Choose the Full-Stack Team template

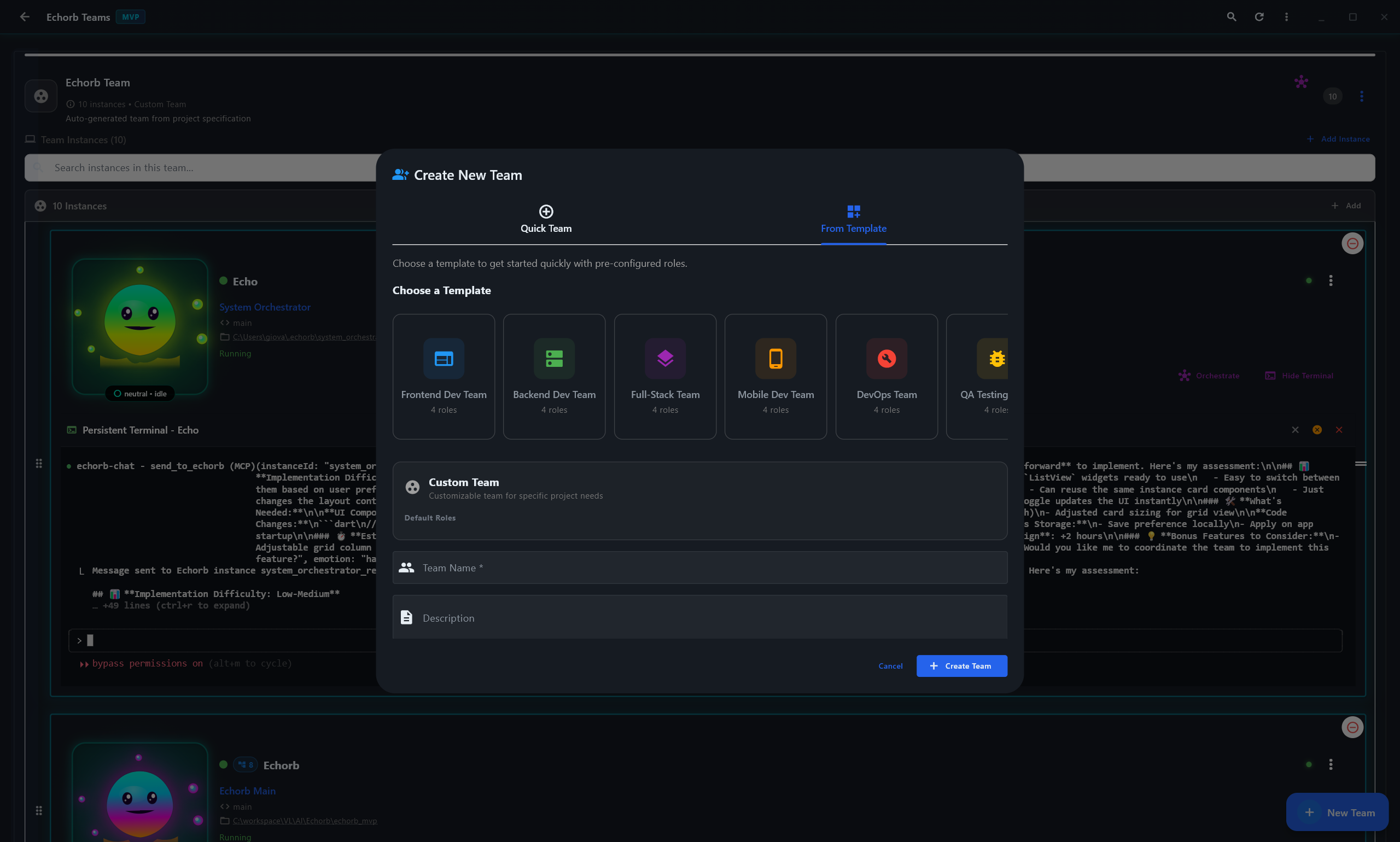(x=664, y=376)
